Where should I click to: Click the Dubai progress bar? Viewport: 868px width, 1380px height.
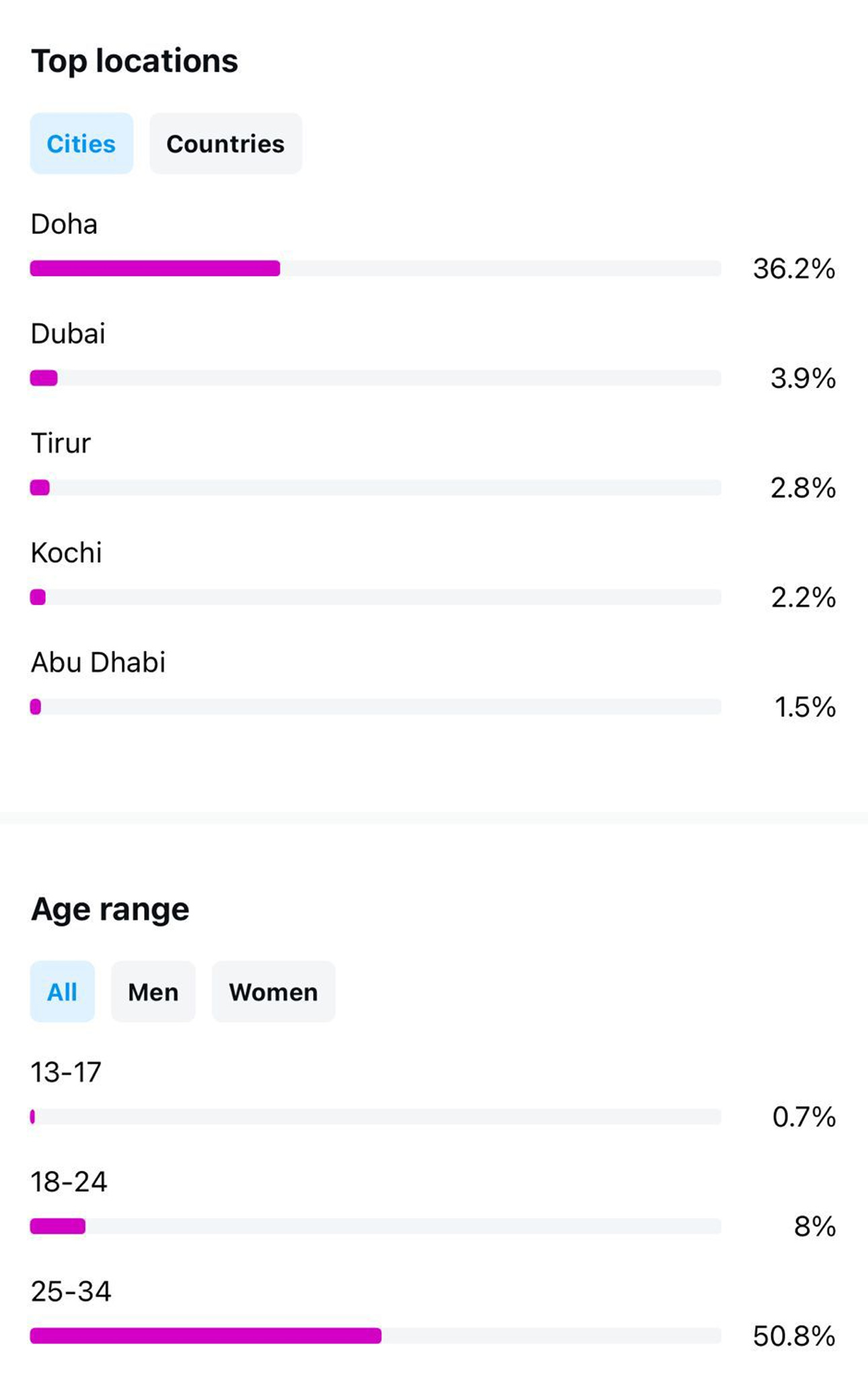tap(375, 378)
